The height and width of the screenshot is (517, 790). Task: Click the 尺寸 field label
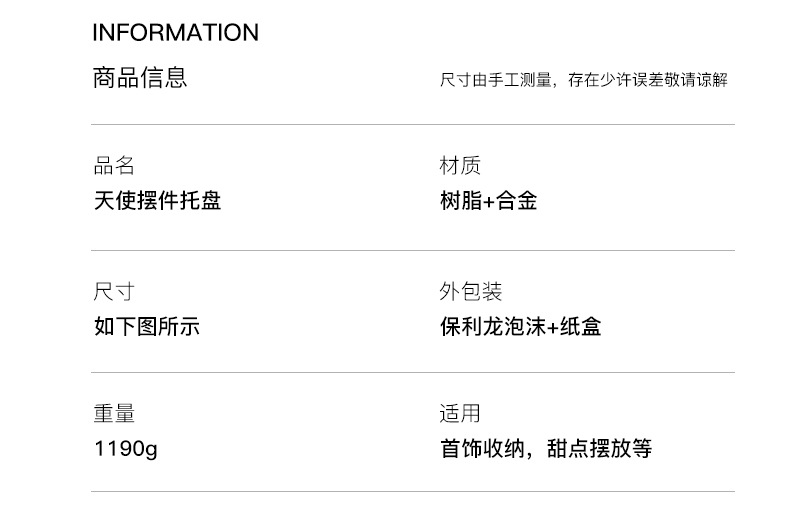coord(114,292)
